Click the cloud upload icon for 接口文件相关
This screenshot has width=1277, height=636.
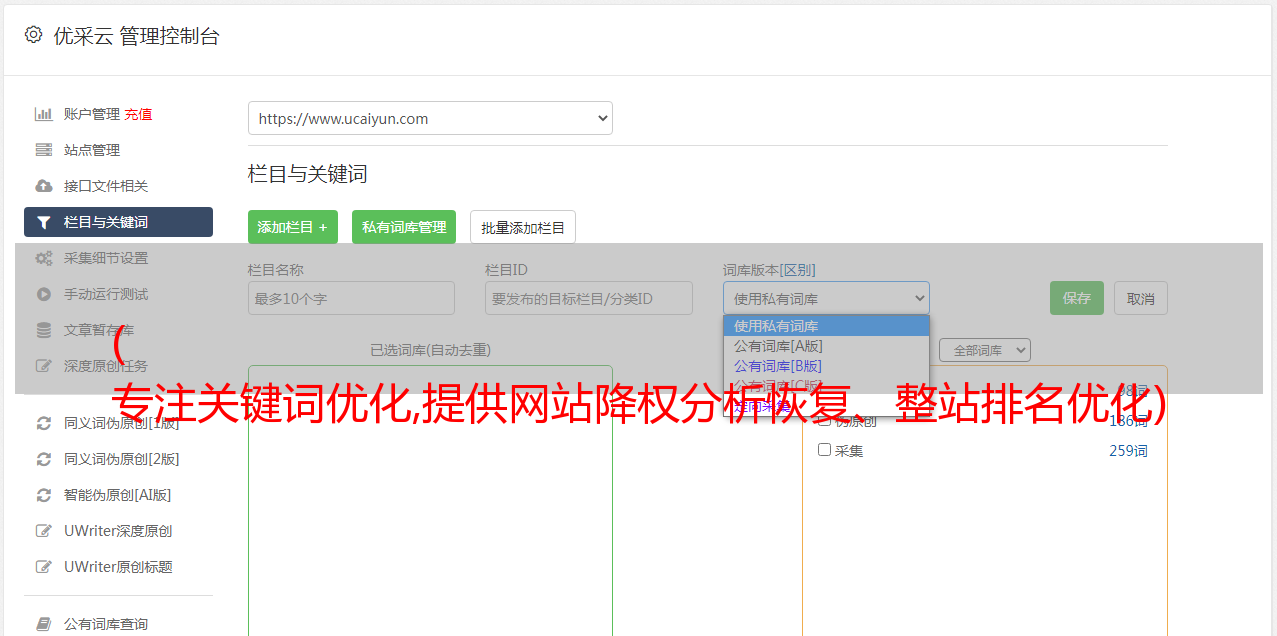[44, 186]
